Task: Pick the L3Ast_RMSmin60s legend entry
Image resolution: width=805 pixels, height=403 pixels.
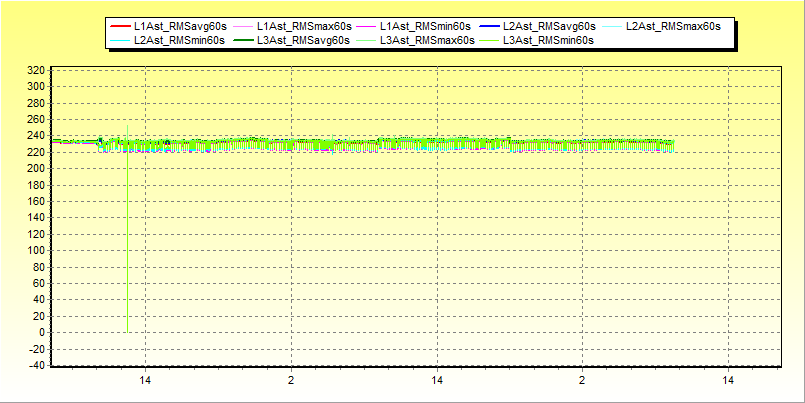Action: pyautogui.click(x=548, y=40)
